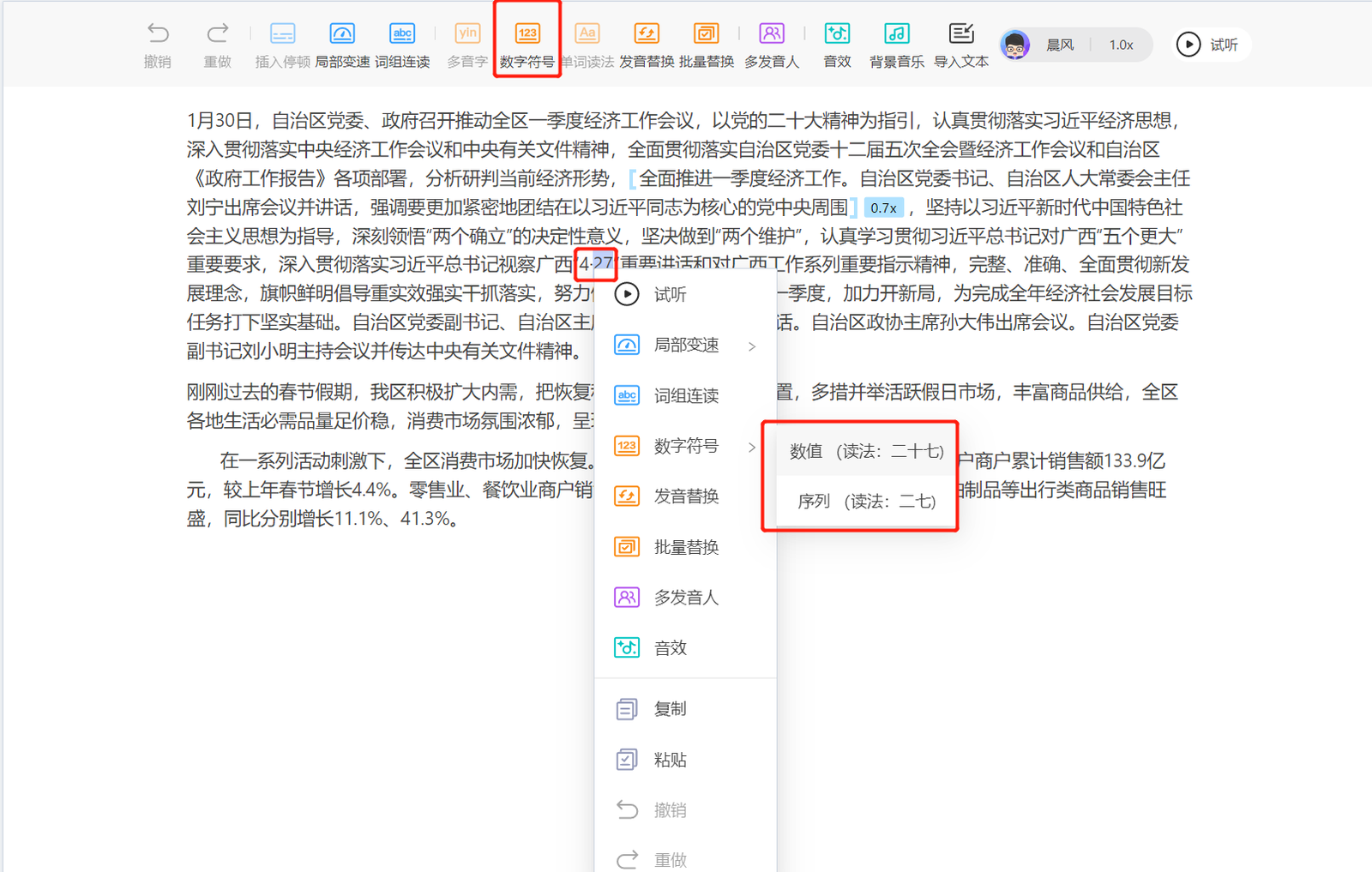Select 序列 reading 二七 option
The height and width of the screenshot is (872, 1372).
point(866,501)
